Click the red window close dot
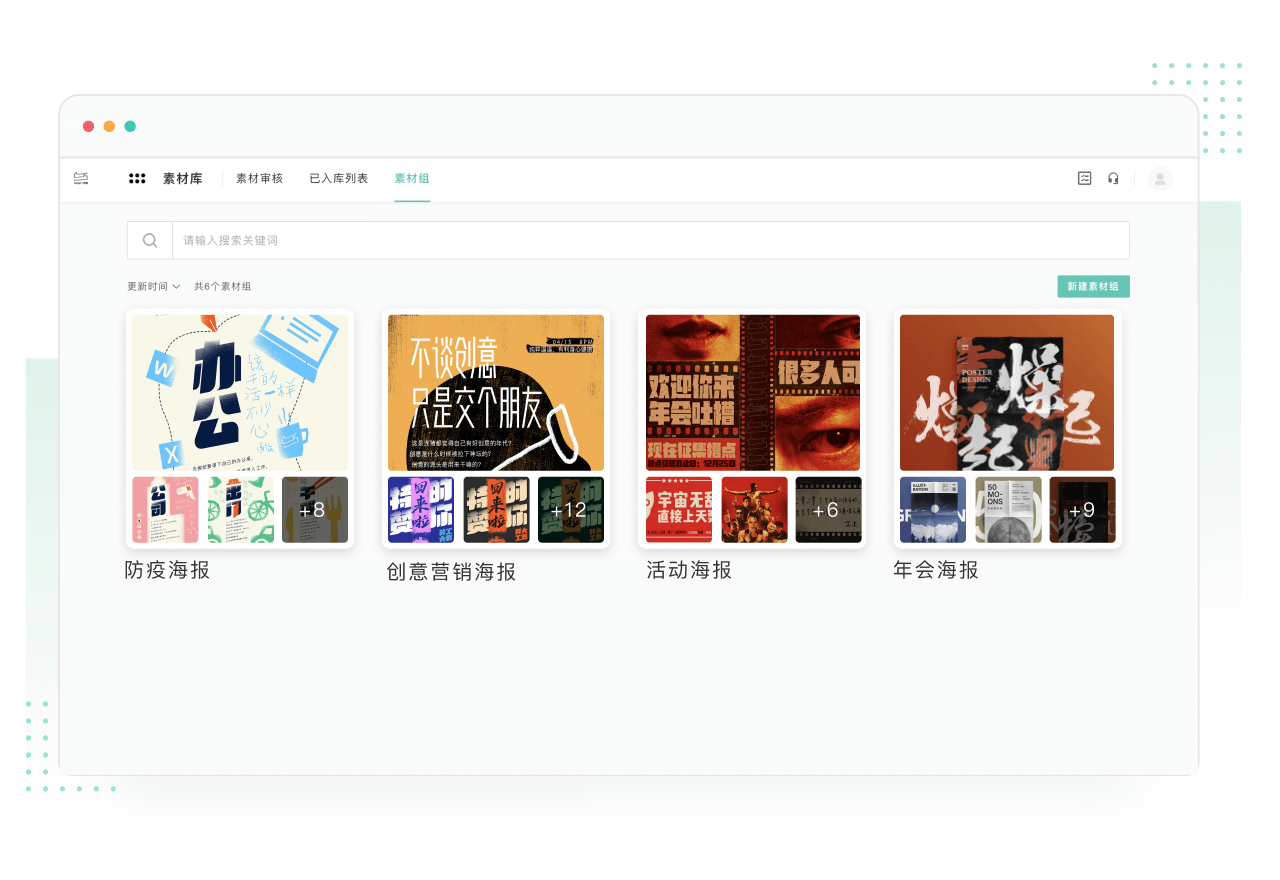 pos(89,126)
